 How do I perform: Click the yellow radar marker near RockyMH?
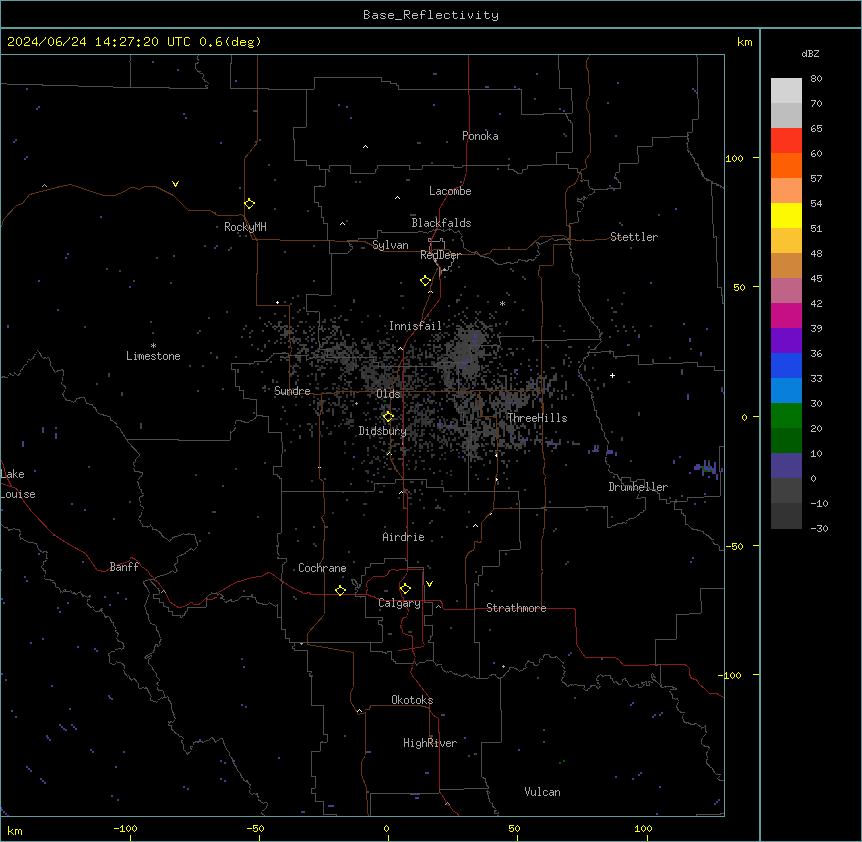coord(249,204)
